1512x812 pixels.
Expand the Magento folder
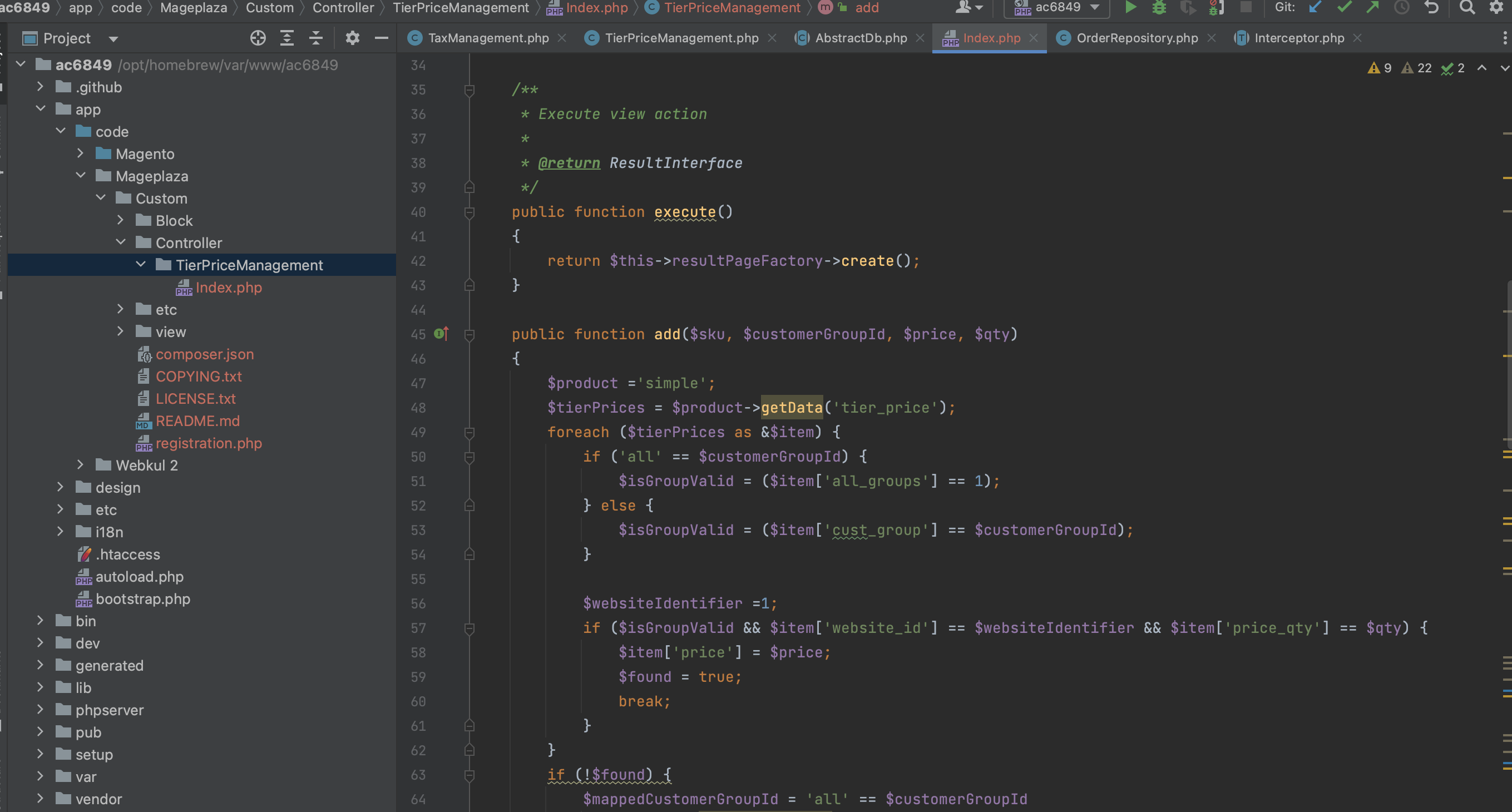click(x=81, y=154)
